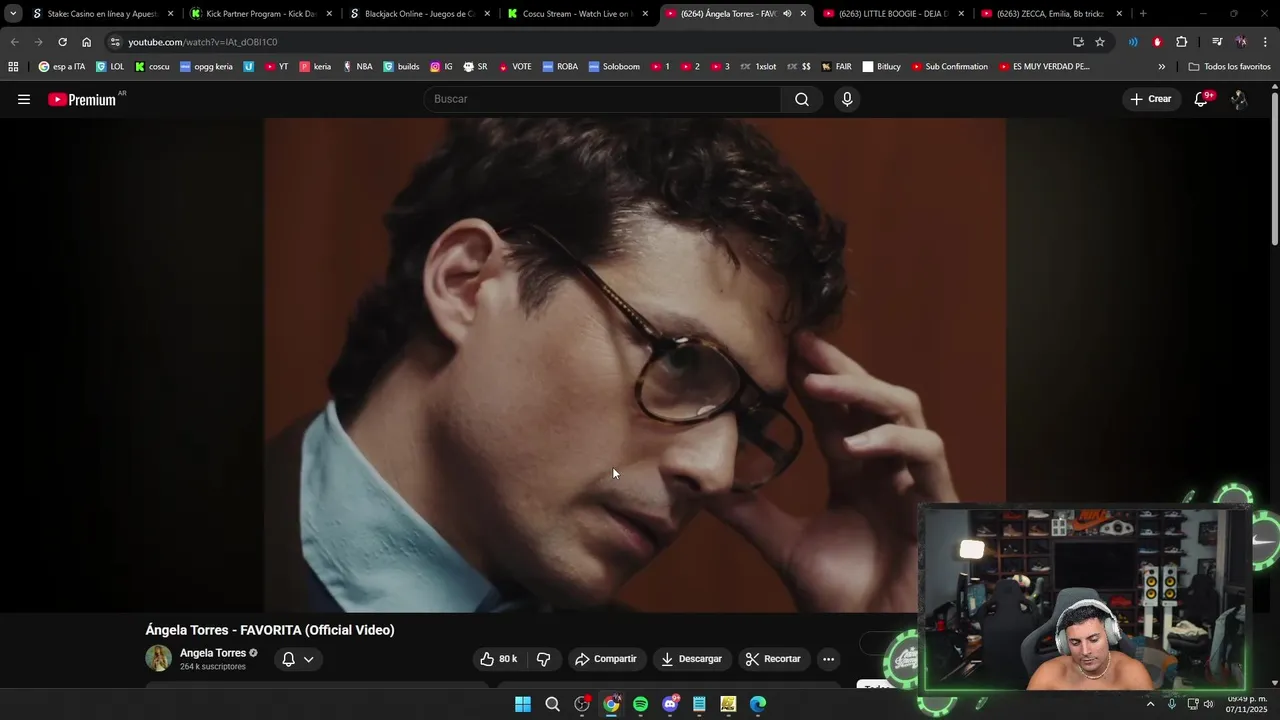Switch to the LITTLE BOOGIE tab
The height and width of the screenshot is (720, 1280).
[893, 14]
